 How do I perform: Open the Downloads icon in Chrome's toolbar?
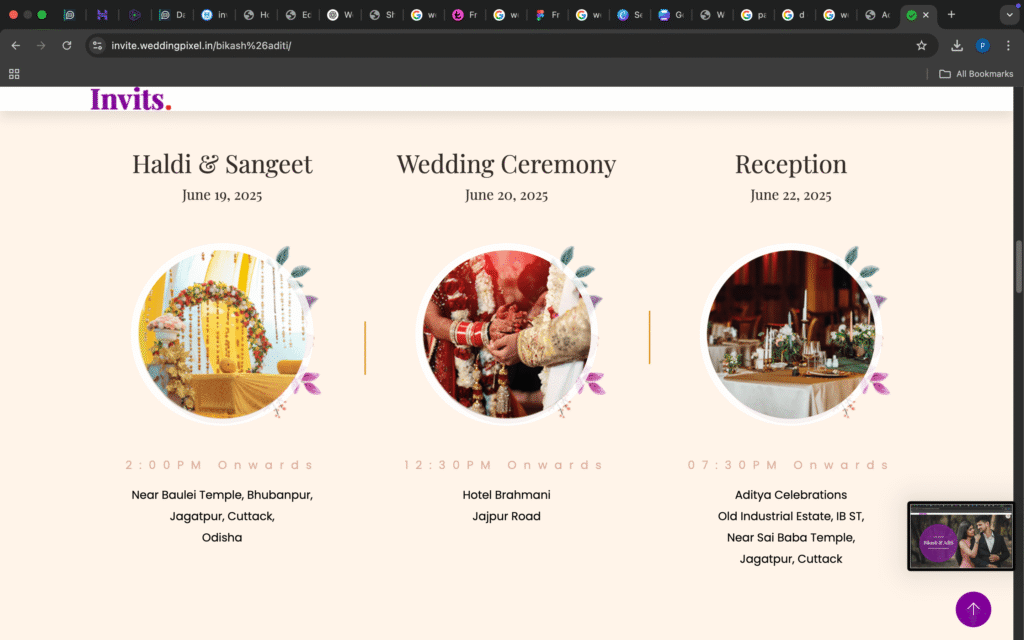[958, 45]
